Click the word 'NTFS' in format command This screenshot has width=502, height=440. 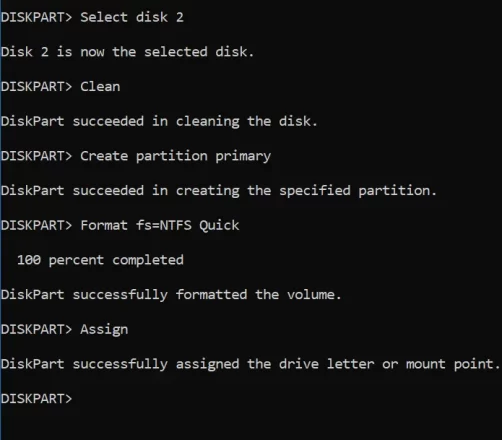[176, 225]
